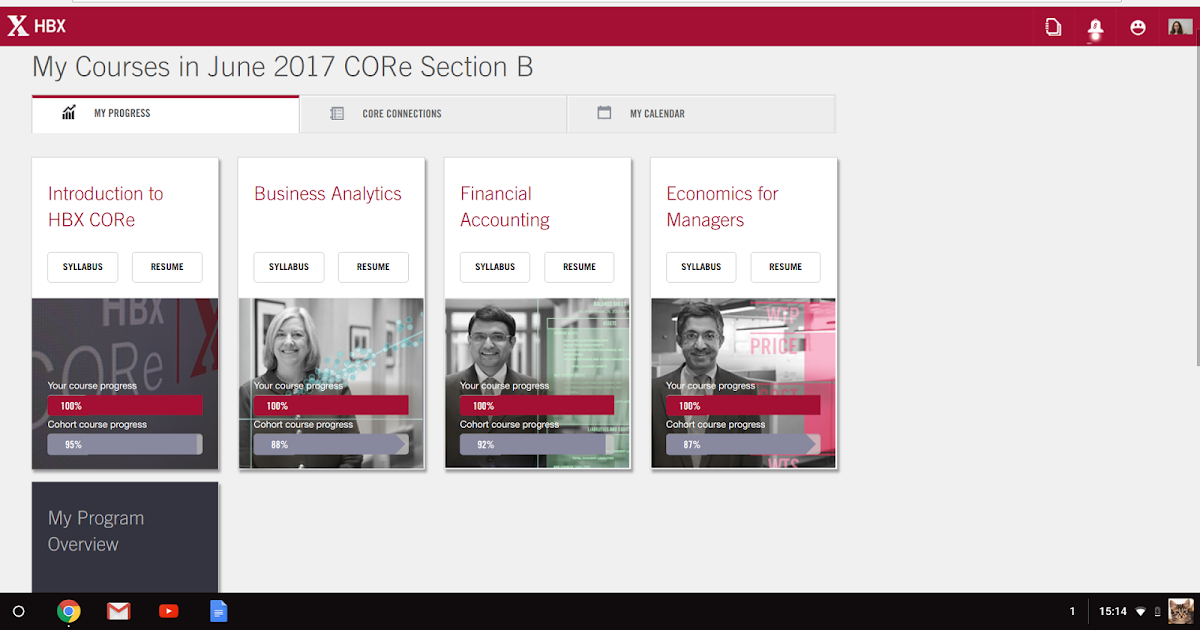Click the Wi-Fi status icon

pos(1140,611)
